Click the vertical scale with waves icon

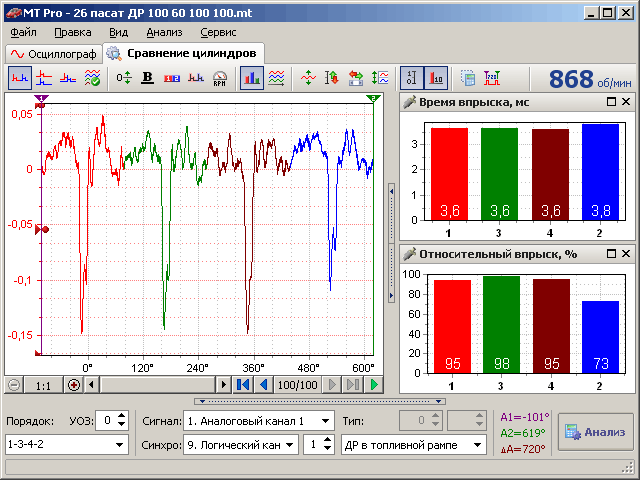[380, 78]
